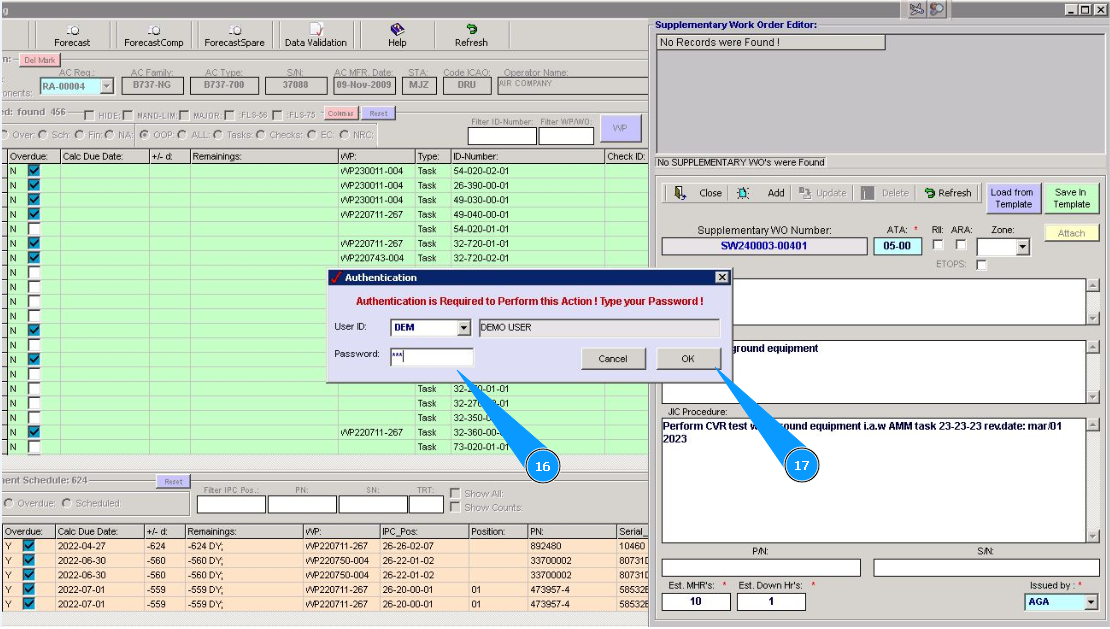Screen dimensions: 1110x629
Task: Click IPC_Pos cell 26-26-02-07
Action: coord(424,546)
